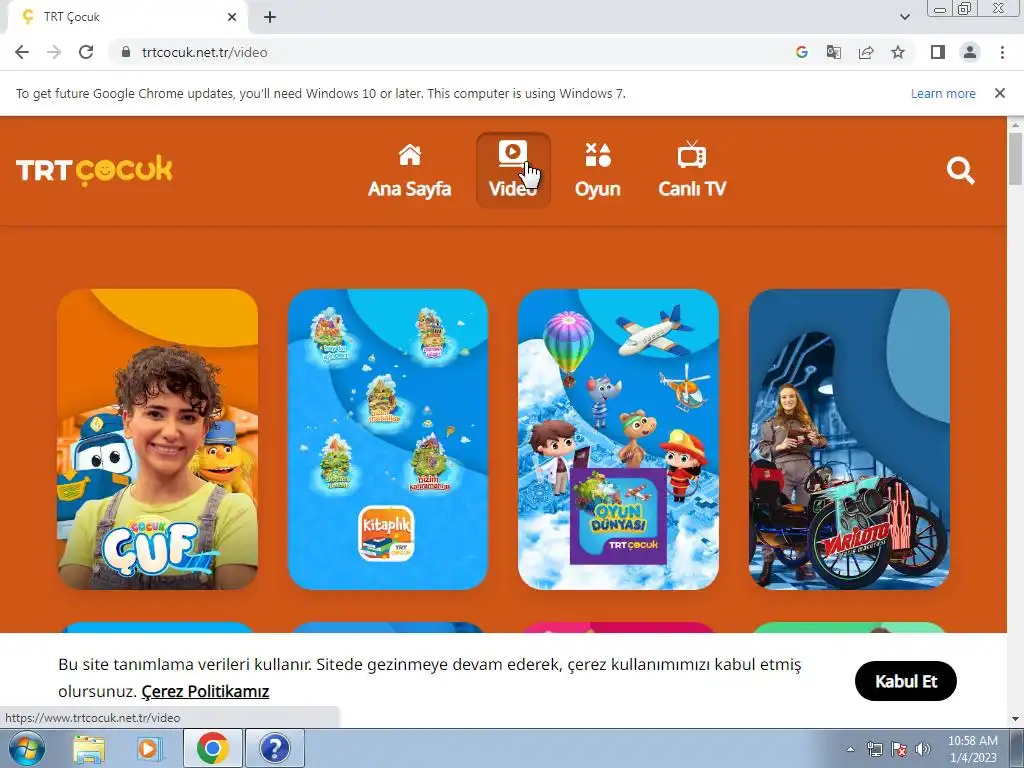Open the Çocuk Çuf show card
The width and height of the screenshot is (1024, 768).
pos(157,440)
